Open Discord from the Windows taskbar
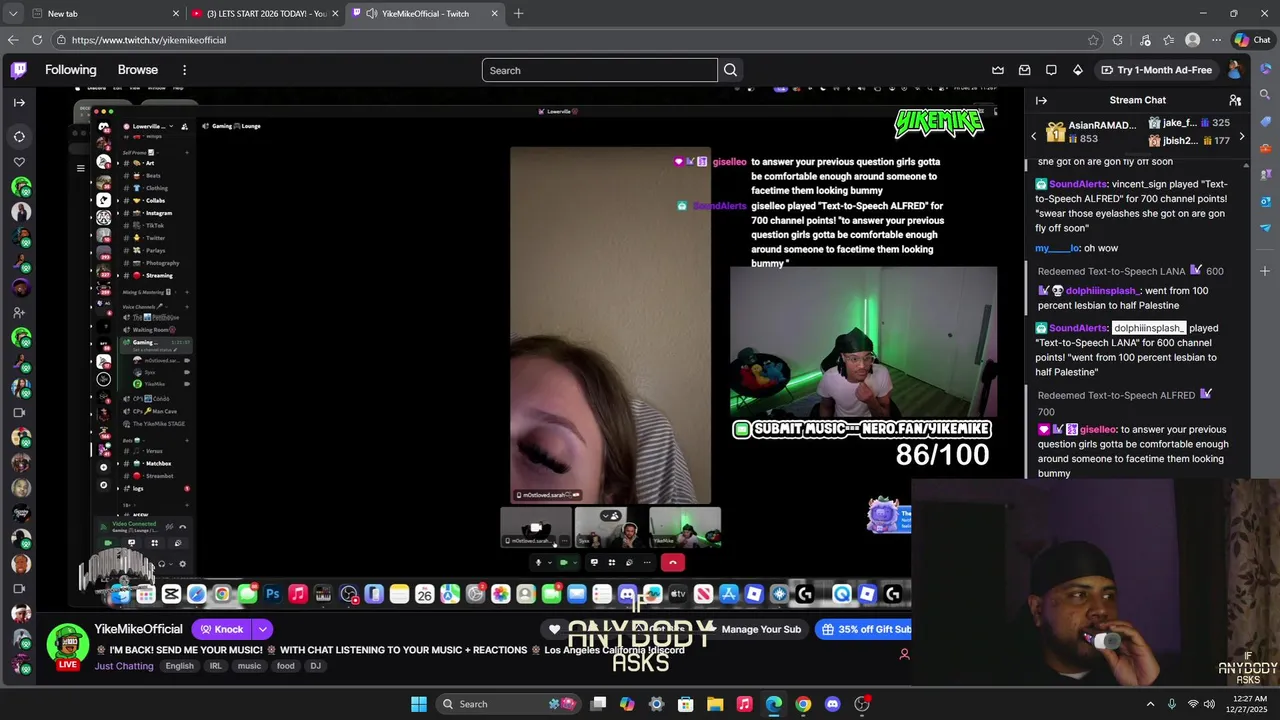This screenshot has height=720, width=1280. pyautogui.click(x=832, y=704)
